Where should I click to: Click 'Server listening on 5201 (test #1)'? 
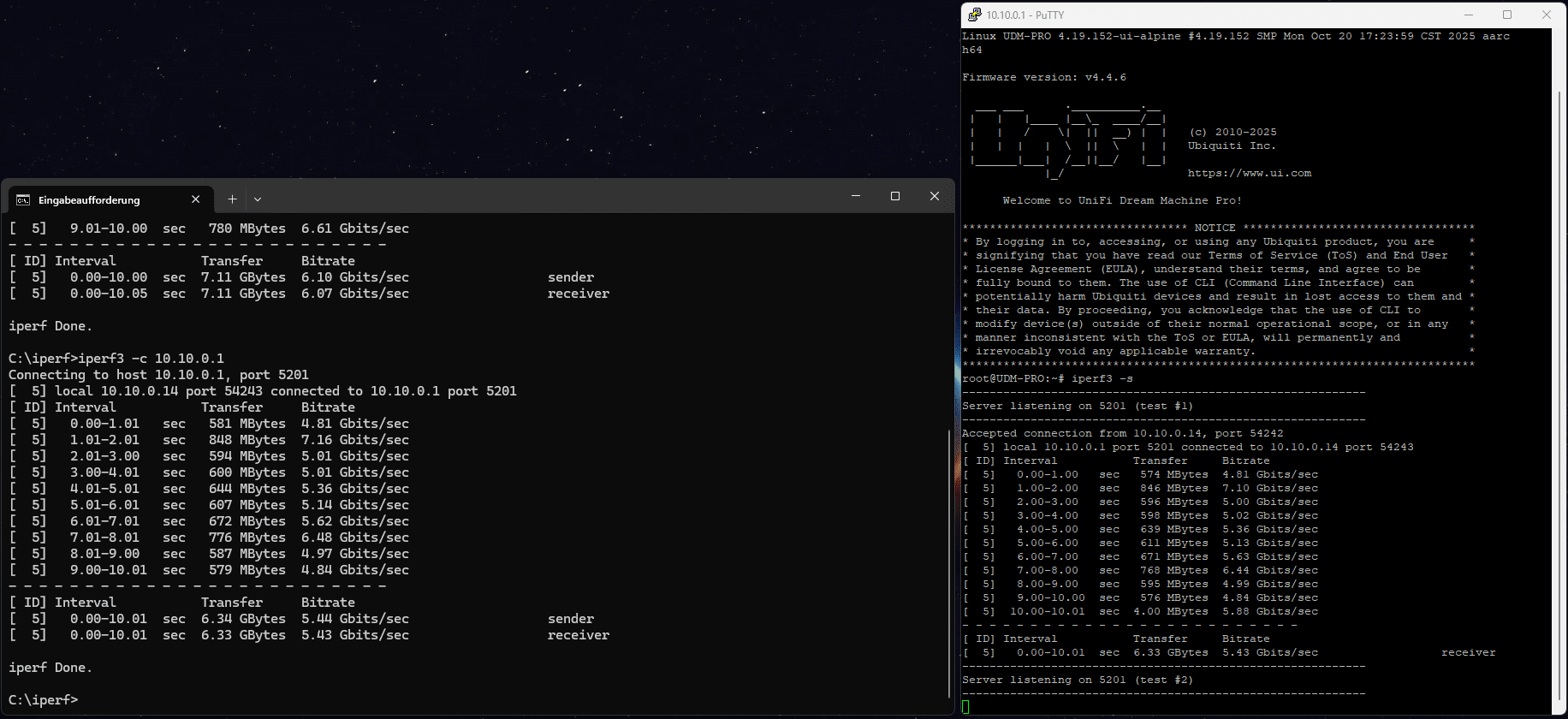(1078, 406)
